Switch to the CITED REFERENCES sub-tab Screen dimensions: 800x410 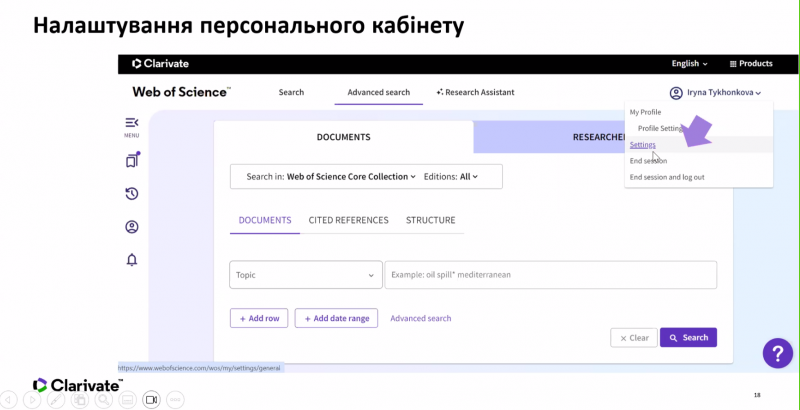coord(348,220)
